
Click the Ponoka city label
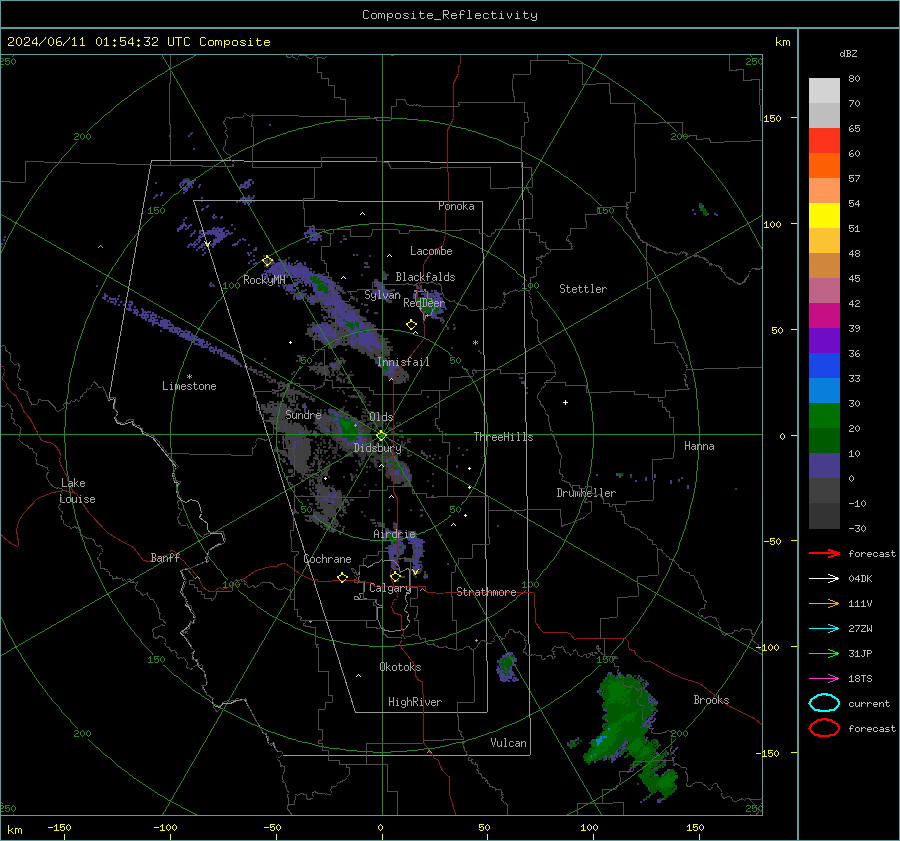click(x=456, y=206)
